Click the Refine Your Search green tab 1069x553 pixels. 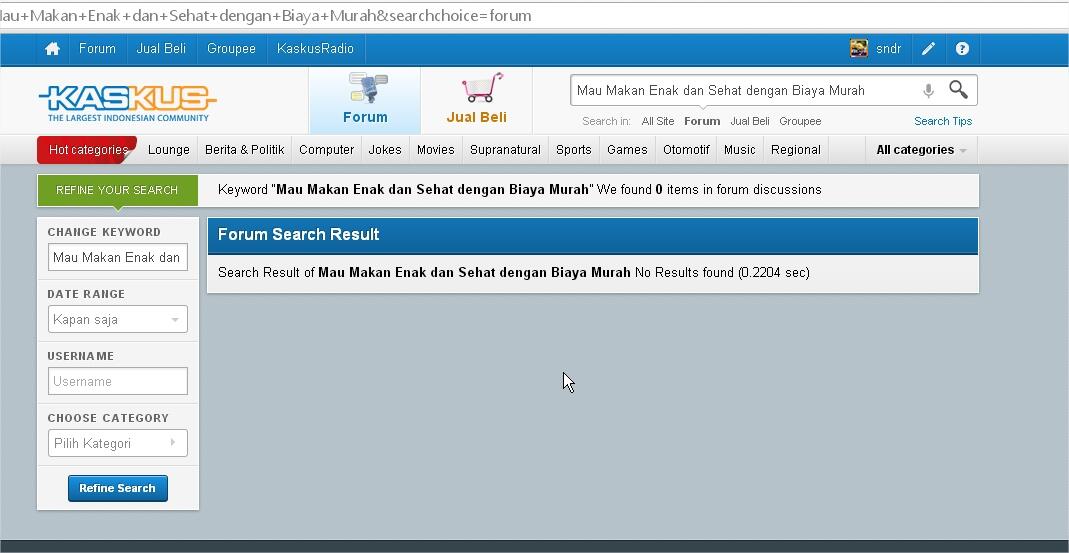pos(117,190)
